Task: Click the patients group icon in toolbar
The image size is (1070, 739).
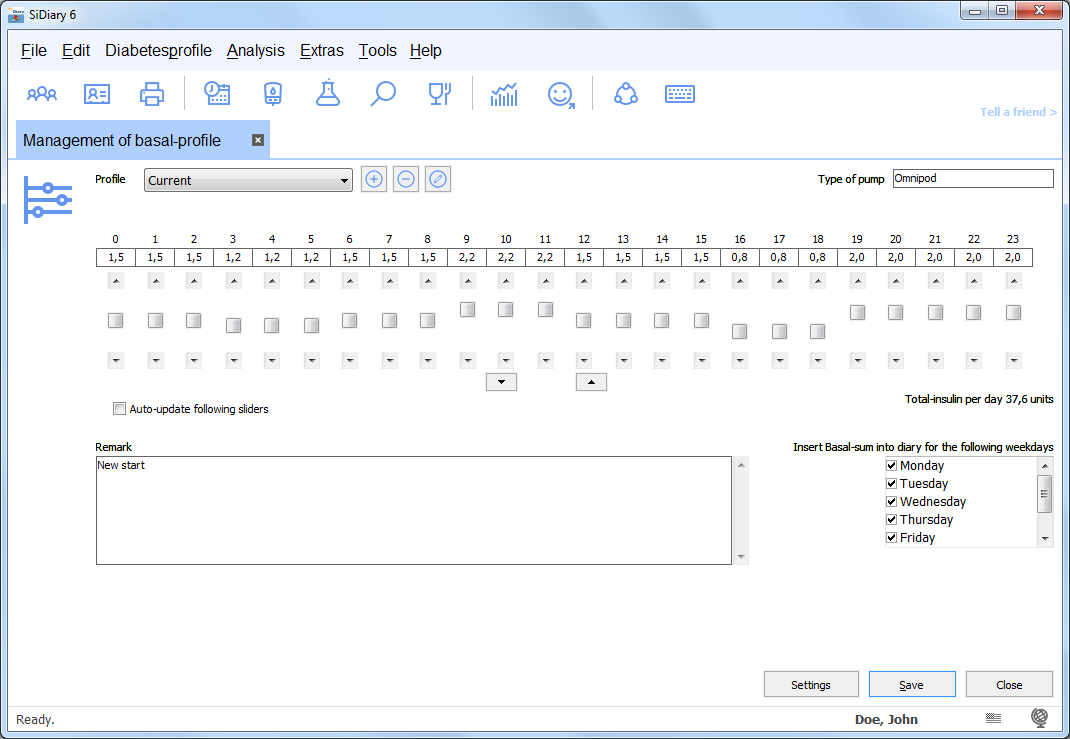Action: click(42, 94)
